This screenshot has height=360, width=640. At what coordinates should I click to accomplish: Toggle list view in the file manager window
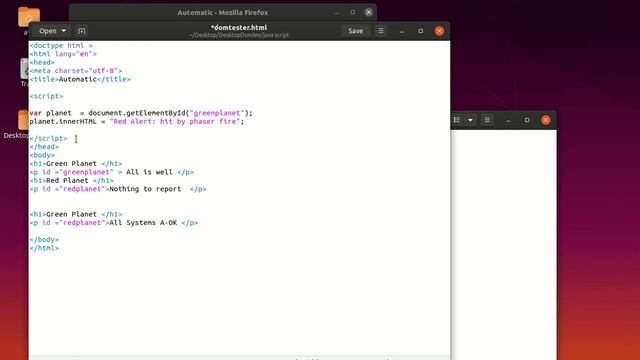(457, 120)
